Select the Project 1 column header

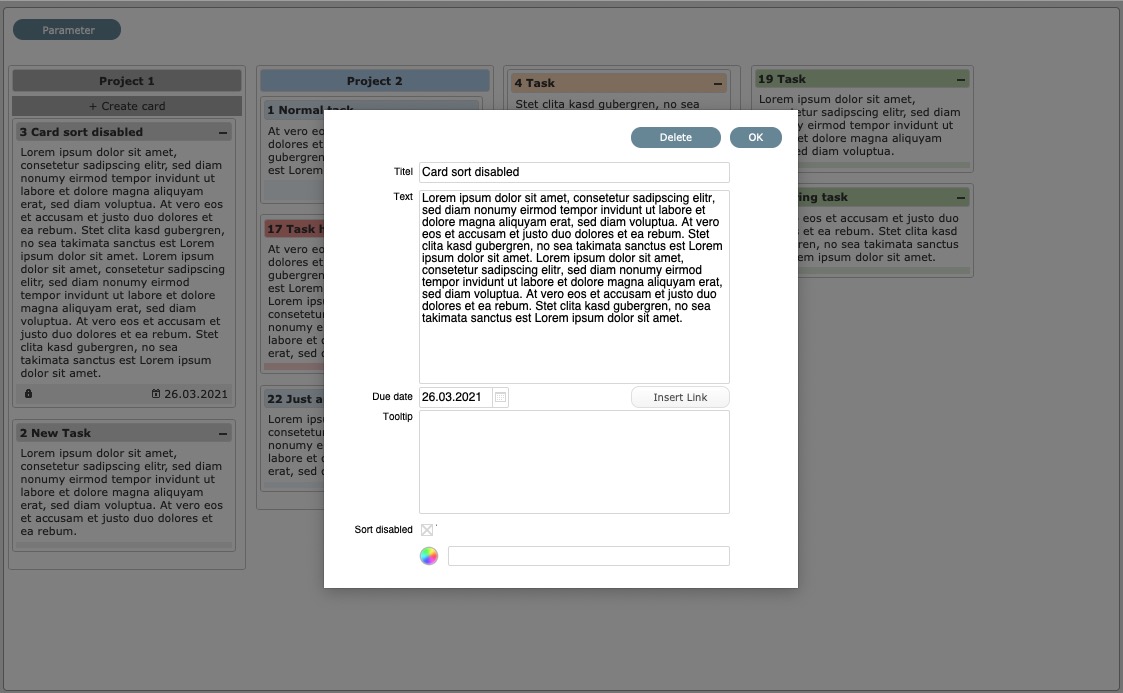click(x=127, y=81)
